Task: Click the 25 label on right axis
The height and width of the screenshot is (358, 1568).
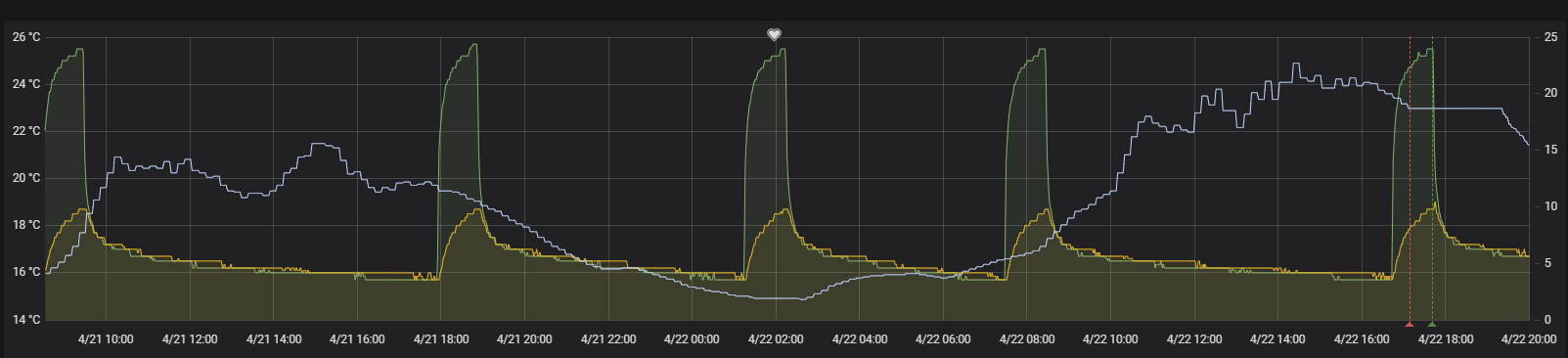Action: (1550, 37)
